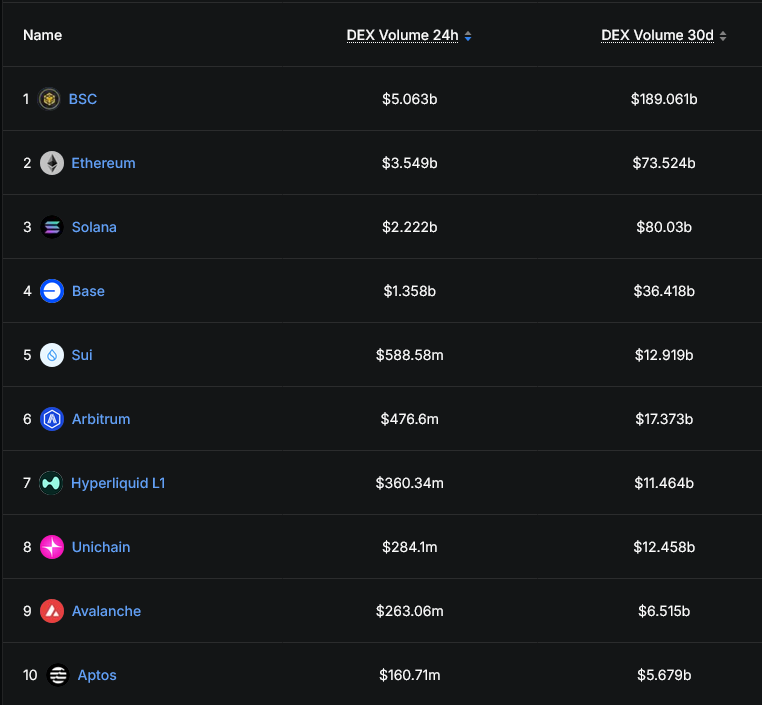This screenshot has width=762, height=705.
Task: Click the Sui droplet logo icon
Action: click(x=52, y=355)
